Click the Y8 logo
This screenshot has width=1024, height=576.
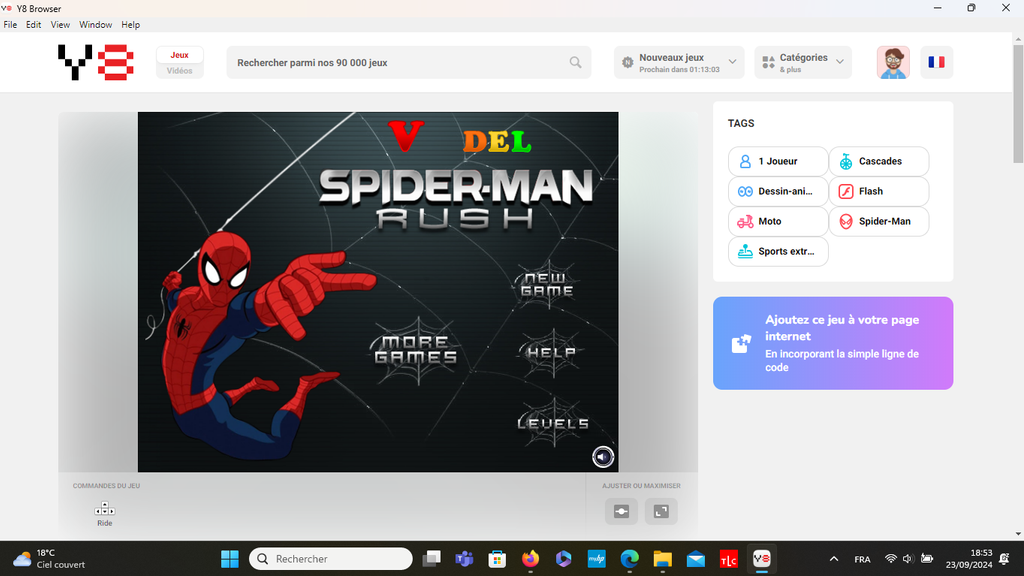click(94, 62)
